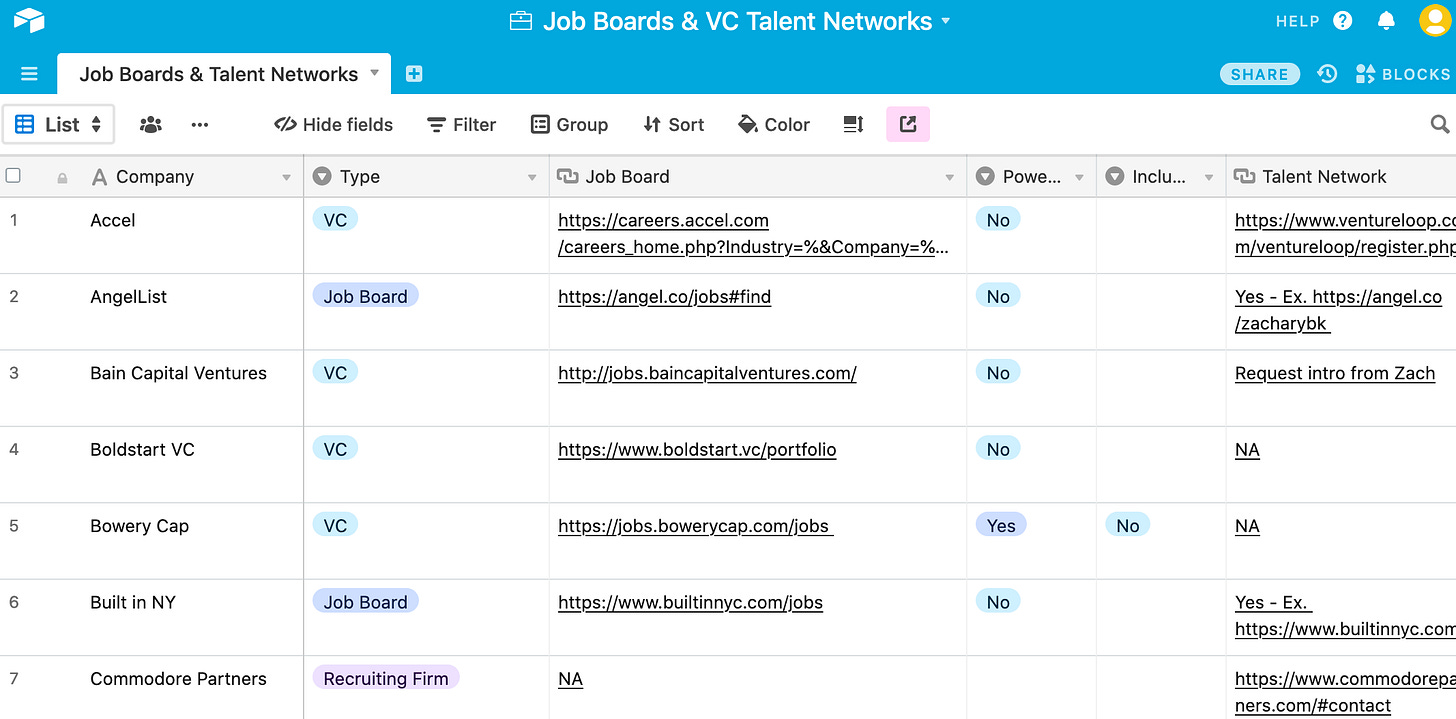
Task: Click the HELP label
Action: [x=1298, y=21]
